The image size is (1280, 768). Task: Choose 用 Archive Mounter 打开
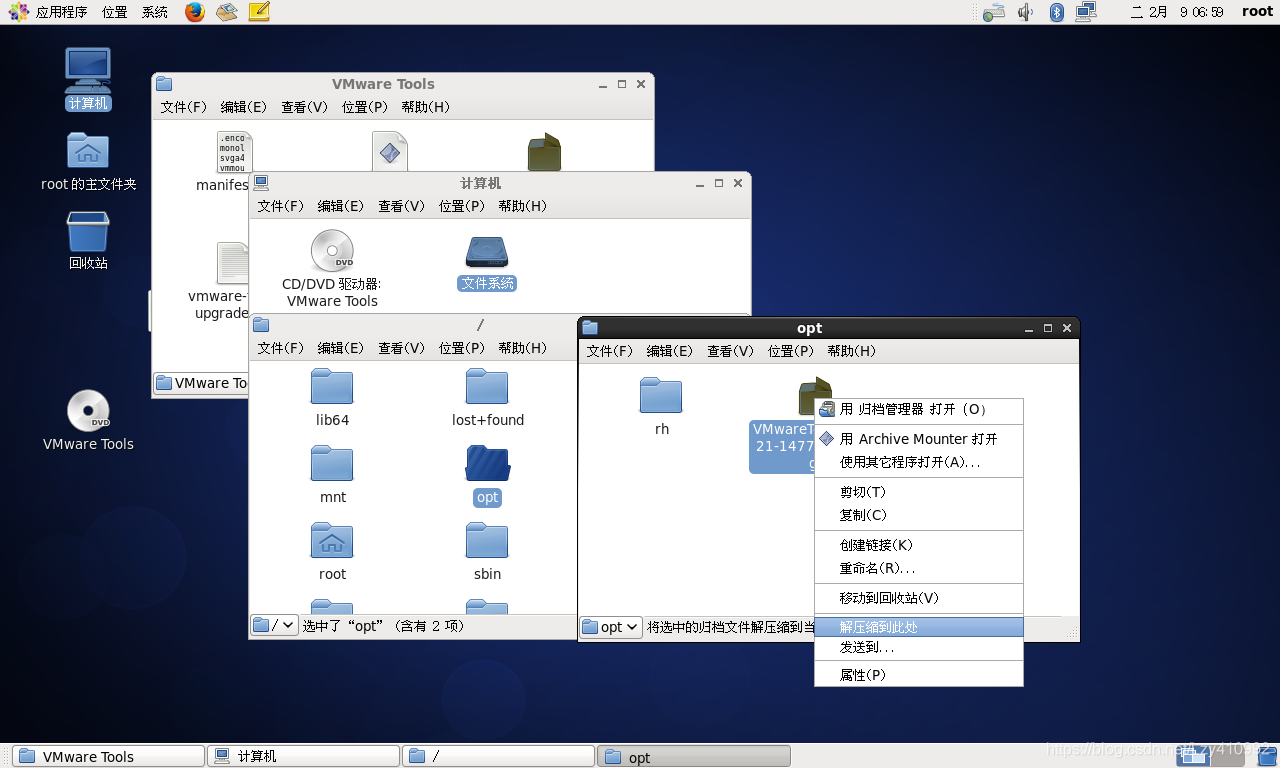tap(918, 439)
